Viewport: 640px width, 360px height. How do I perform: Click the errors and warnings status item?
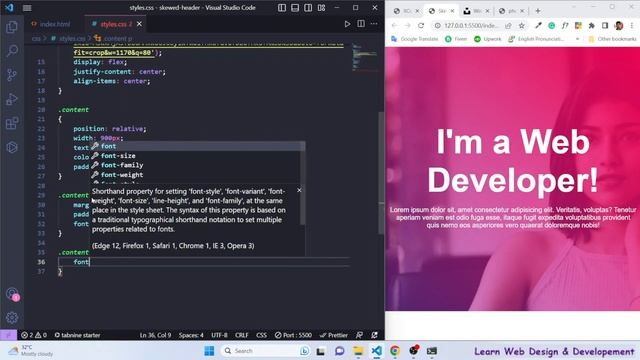[34, 335]
